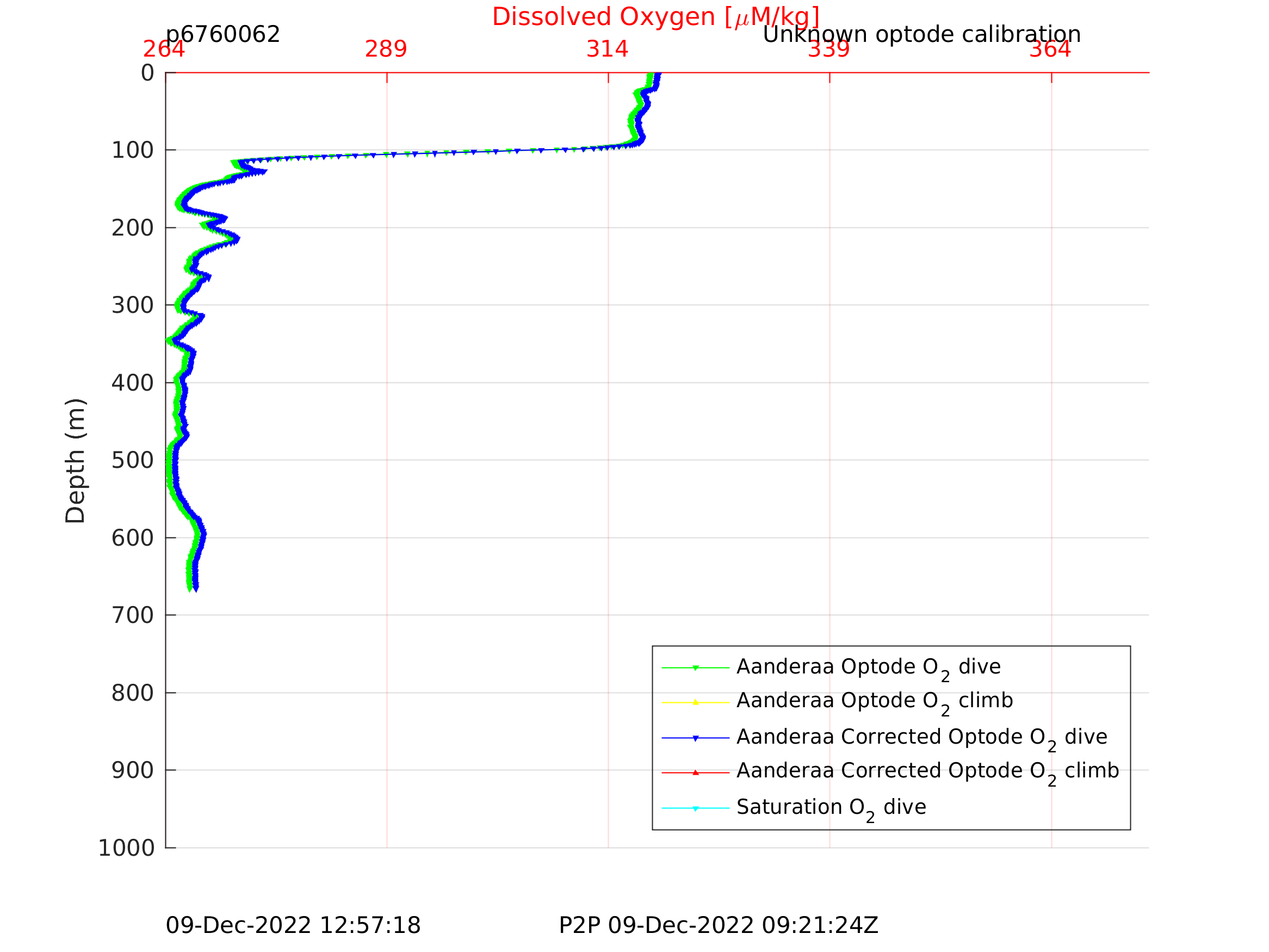The image size is (1269, 952).
Task: Click the green dive legend marker
Action: pos(695,667)
